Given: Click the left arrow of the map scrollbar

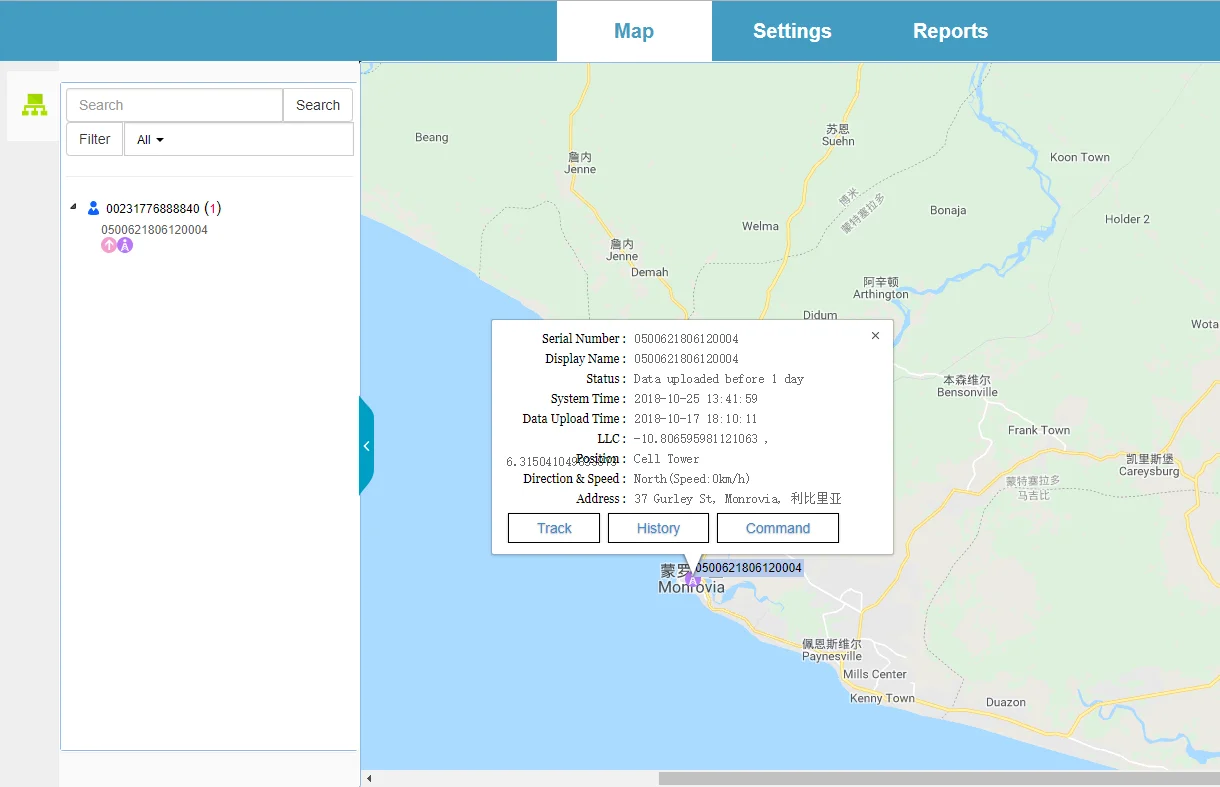Looking at the screenshot, I should [x=368, y=778].
